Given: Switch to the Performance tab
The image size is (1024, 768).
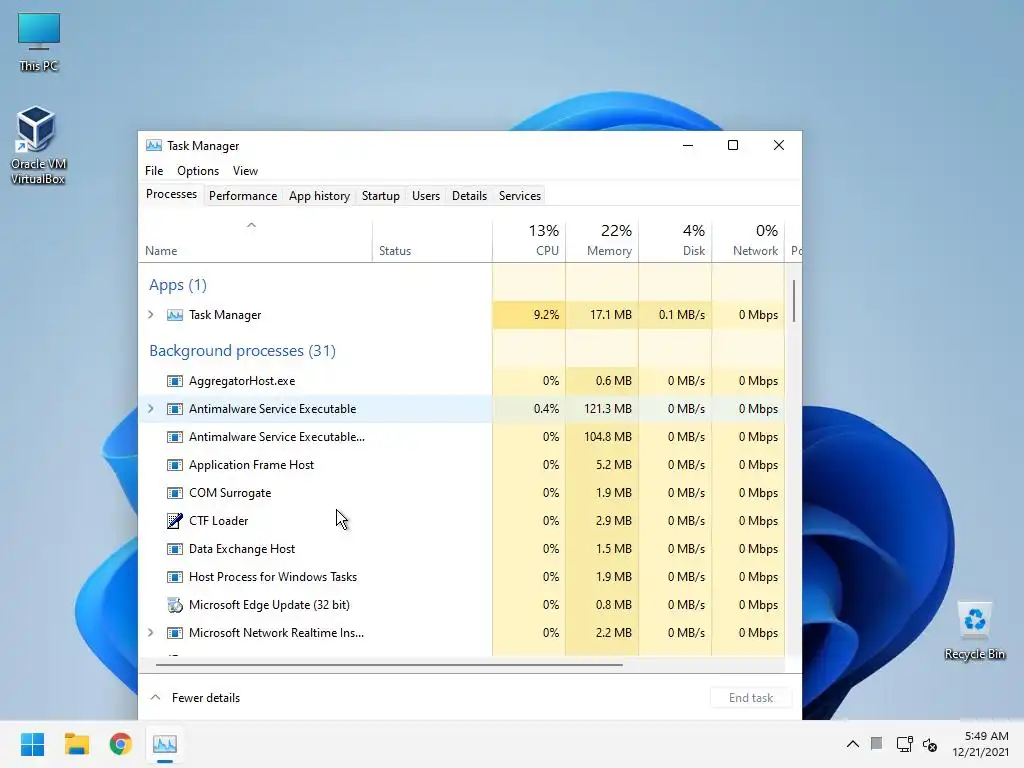Looking at the screenshot, I should pos(243,196).
